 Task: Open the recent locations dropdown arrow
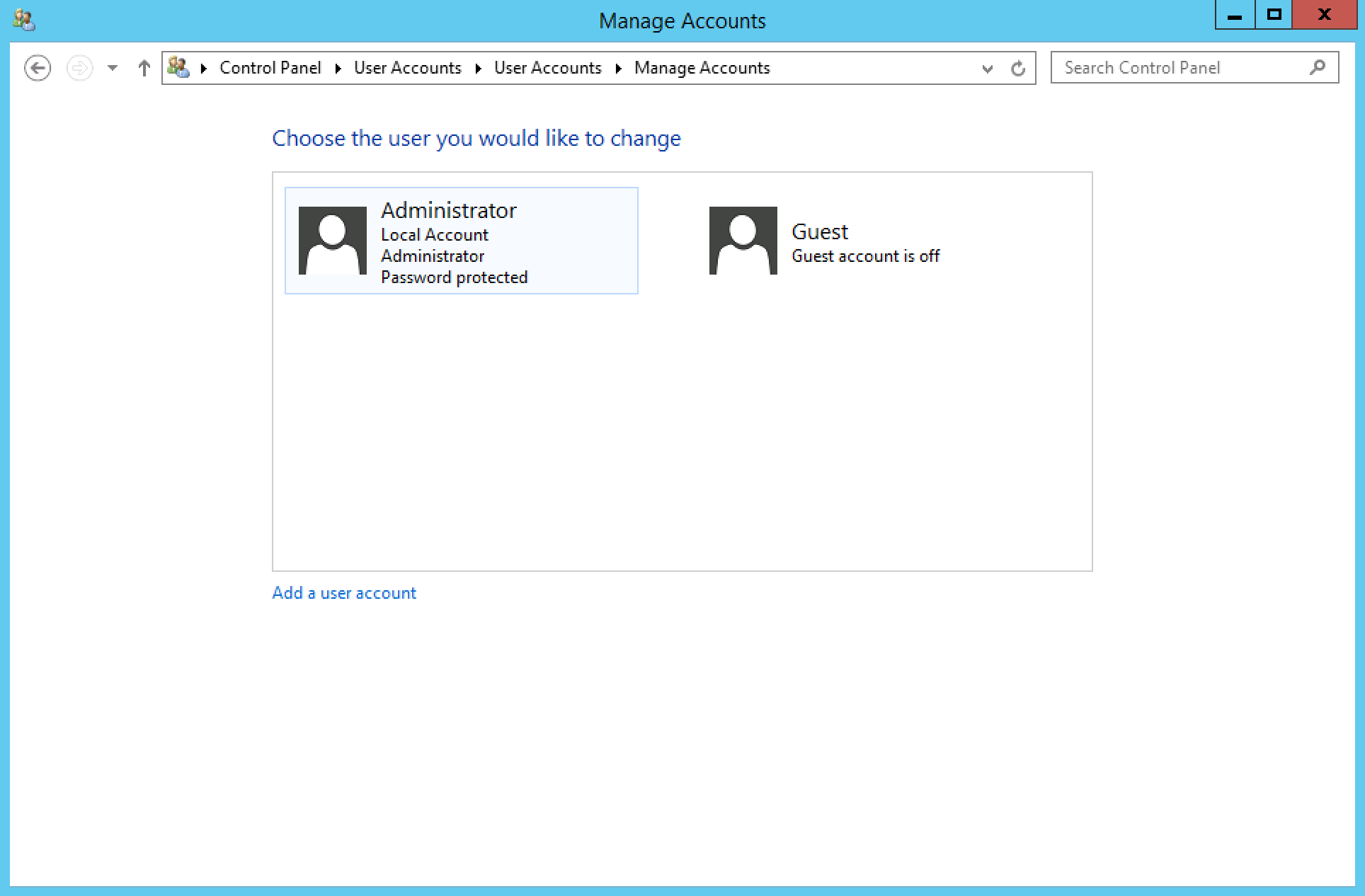pyautogui.click(x=113, y=68)
